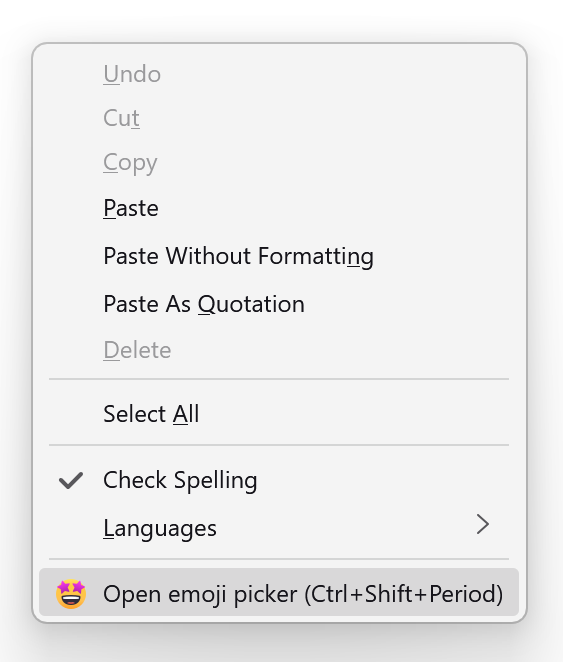Click the chevron arrow next to Languages
The image size is (563, 662).
482,524
